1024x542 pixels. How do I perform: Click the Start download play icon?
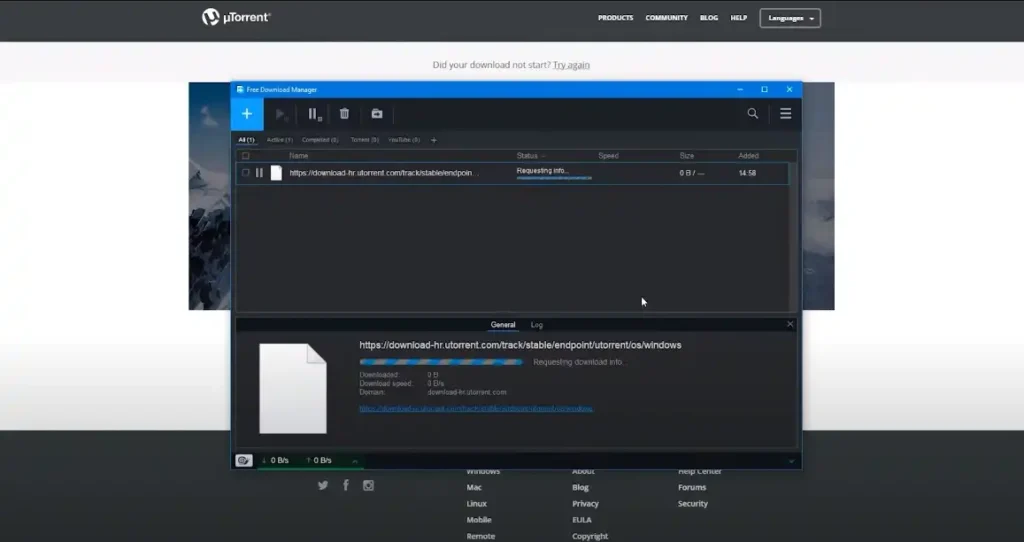pos(281,114)
